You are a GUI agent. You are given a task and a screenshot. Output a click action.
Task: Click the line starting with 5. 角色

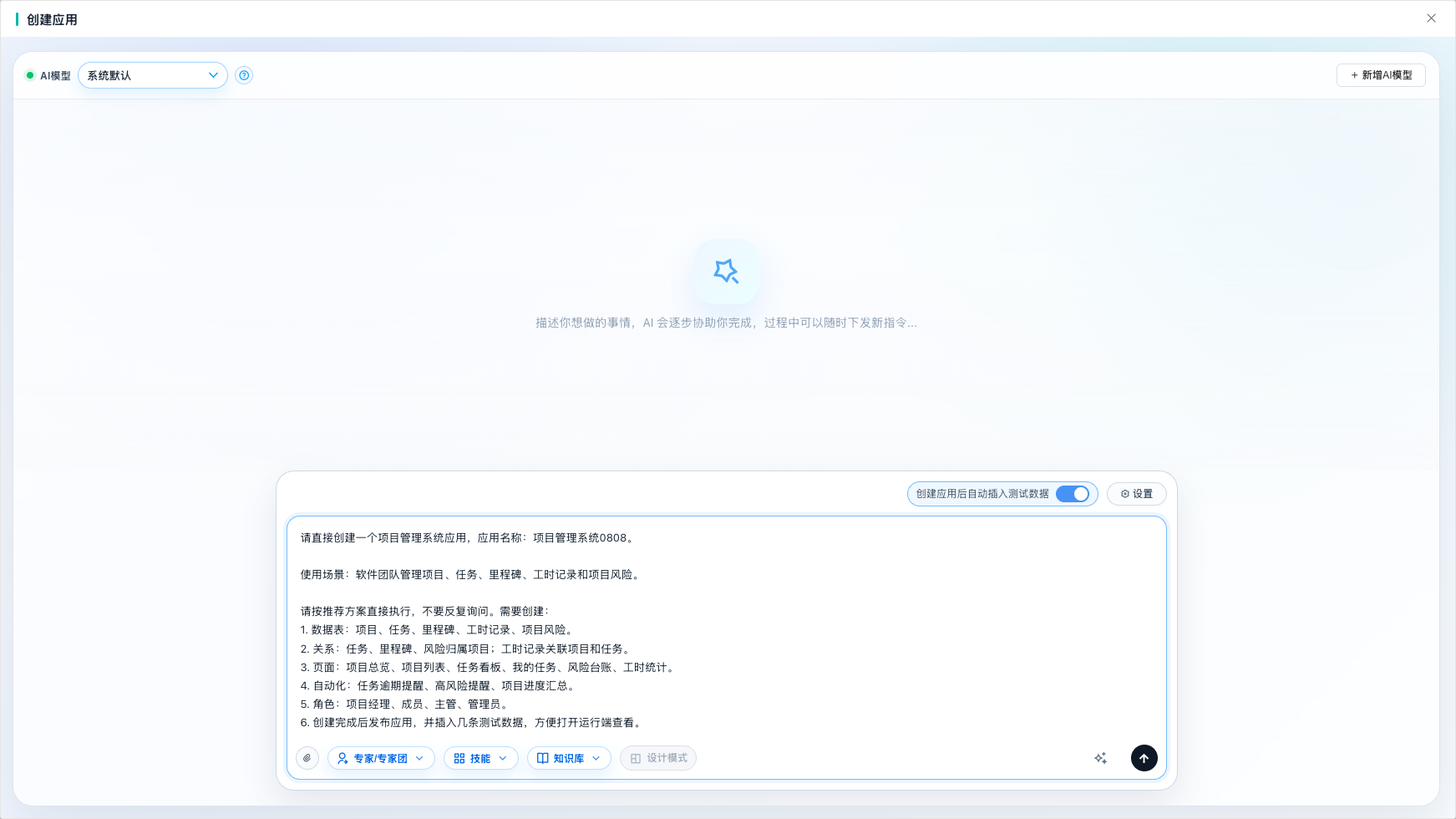point(406,704)
